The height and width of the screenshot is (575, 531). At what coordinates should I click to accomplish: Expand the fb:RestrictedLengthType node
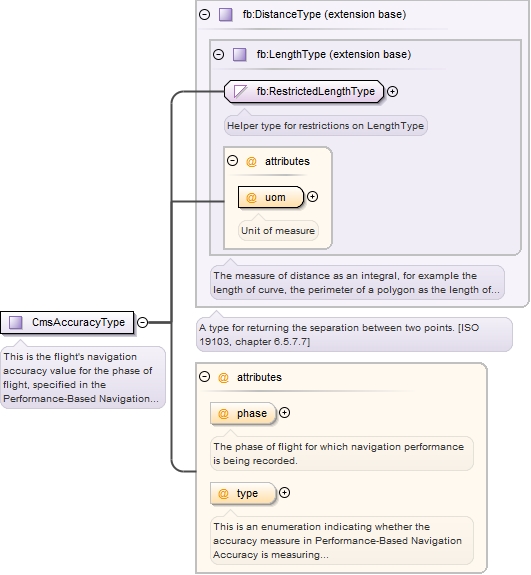[x=392, y=91]
